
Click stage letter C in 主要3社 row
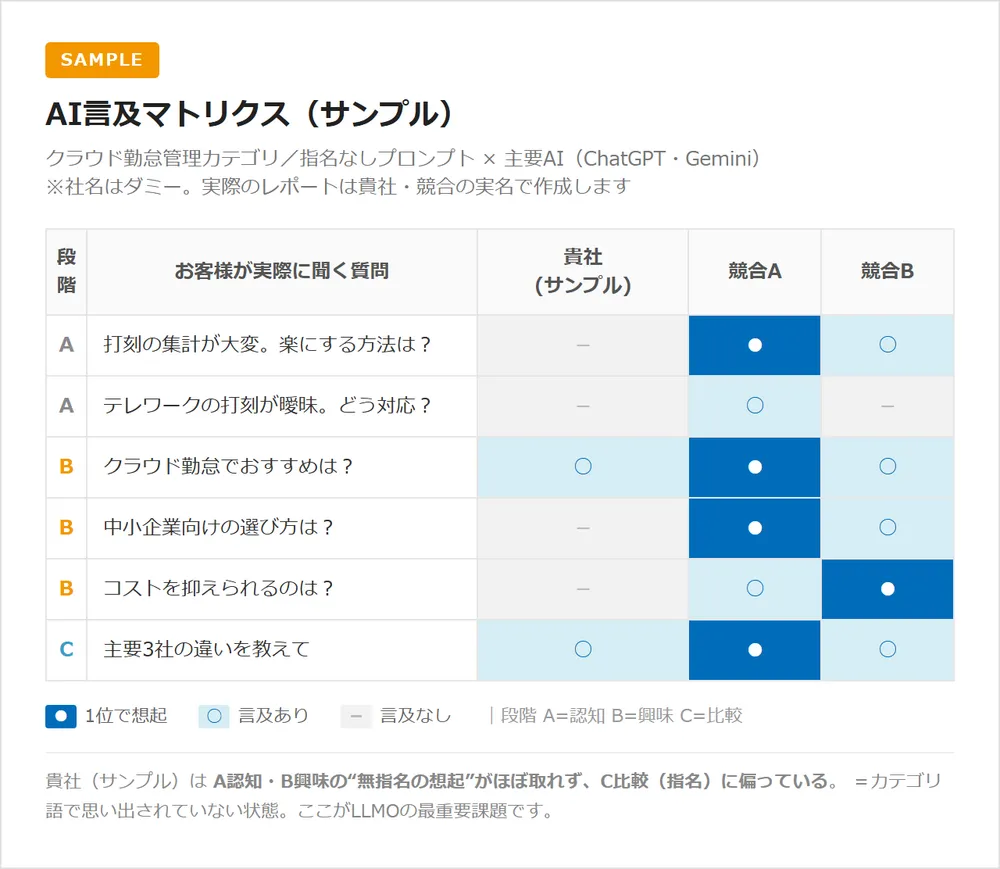click(66, 649)
